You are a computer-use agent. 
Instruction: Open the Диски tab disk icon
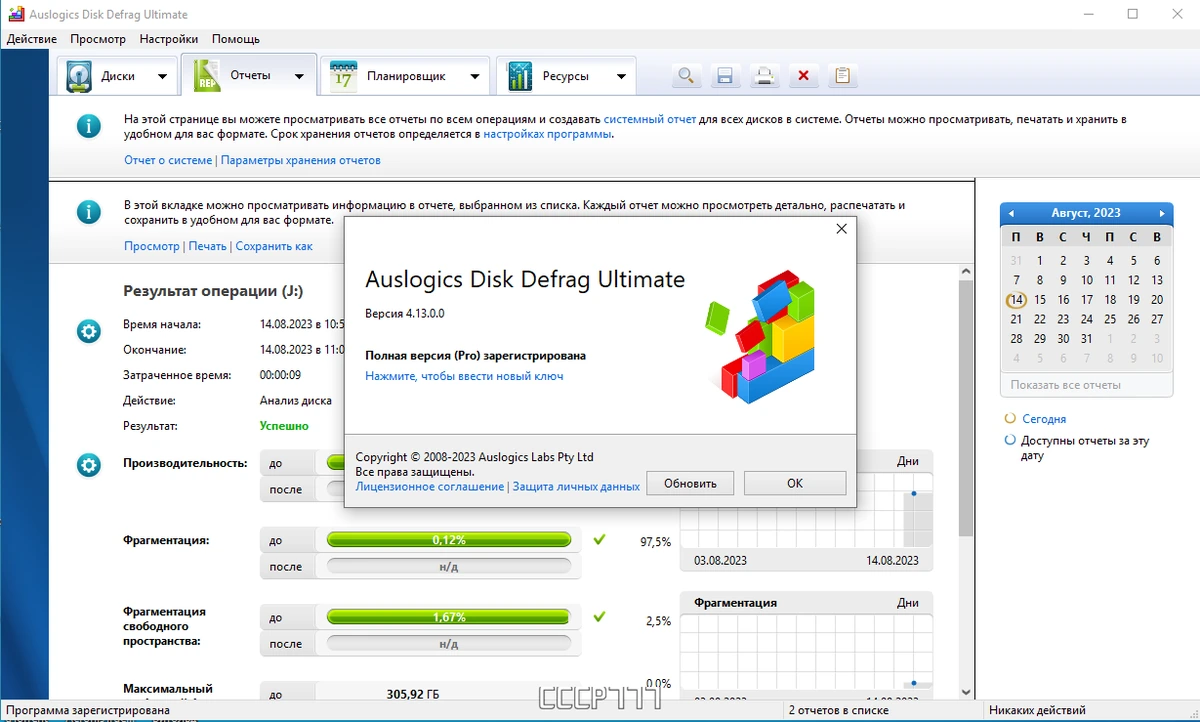click(80, 76)
